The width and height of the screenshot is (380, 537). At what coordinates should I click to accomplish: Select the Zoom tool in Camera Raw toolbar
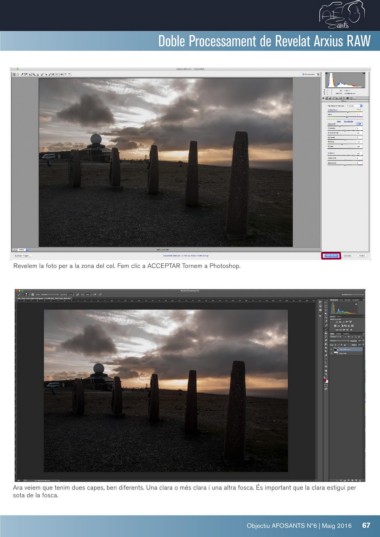click(x=14, y=74)
